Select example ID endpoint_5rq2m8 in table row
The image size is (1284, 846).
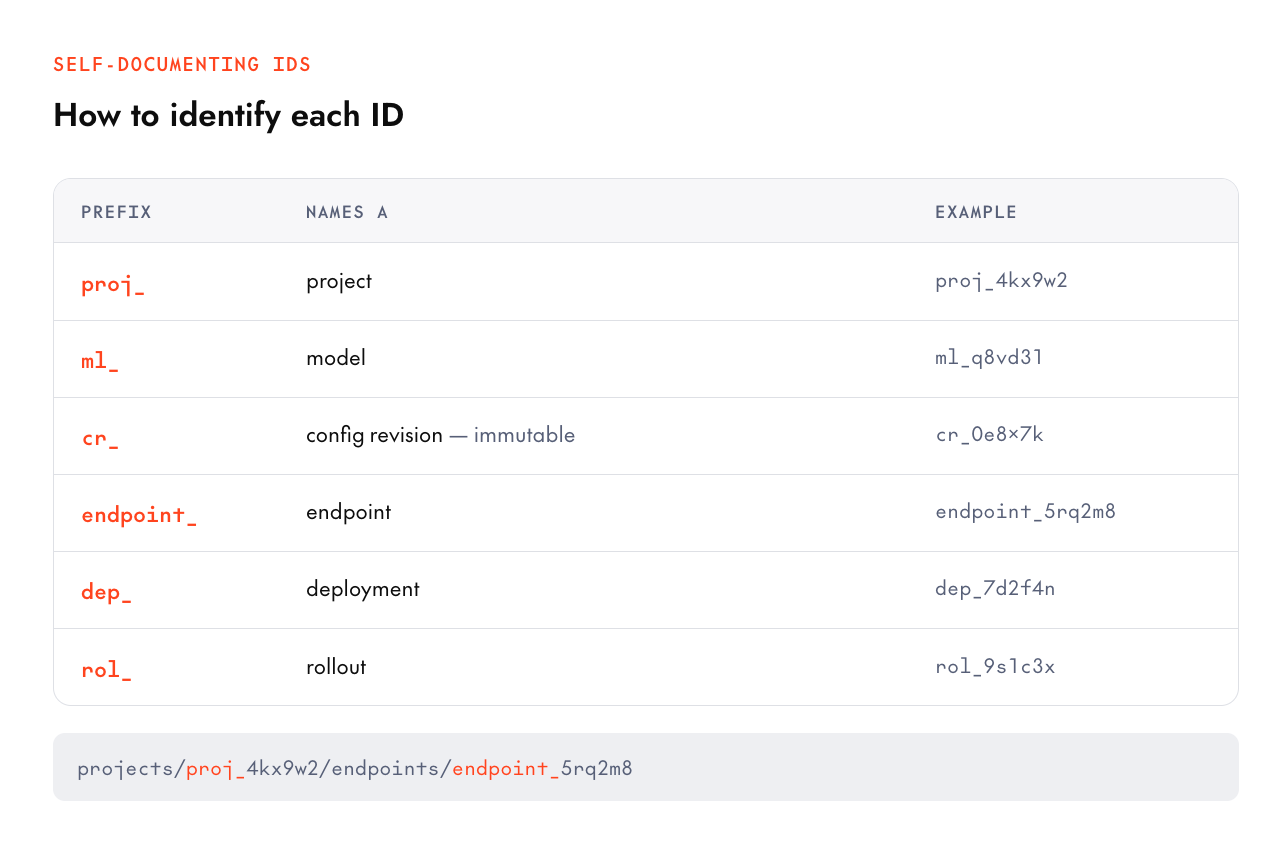(1025, 512)
